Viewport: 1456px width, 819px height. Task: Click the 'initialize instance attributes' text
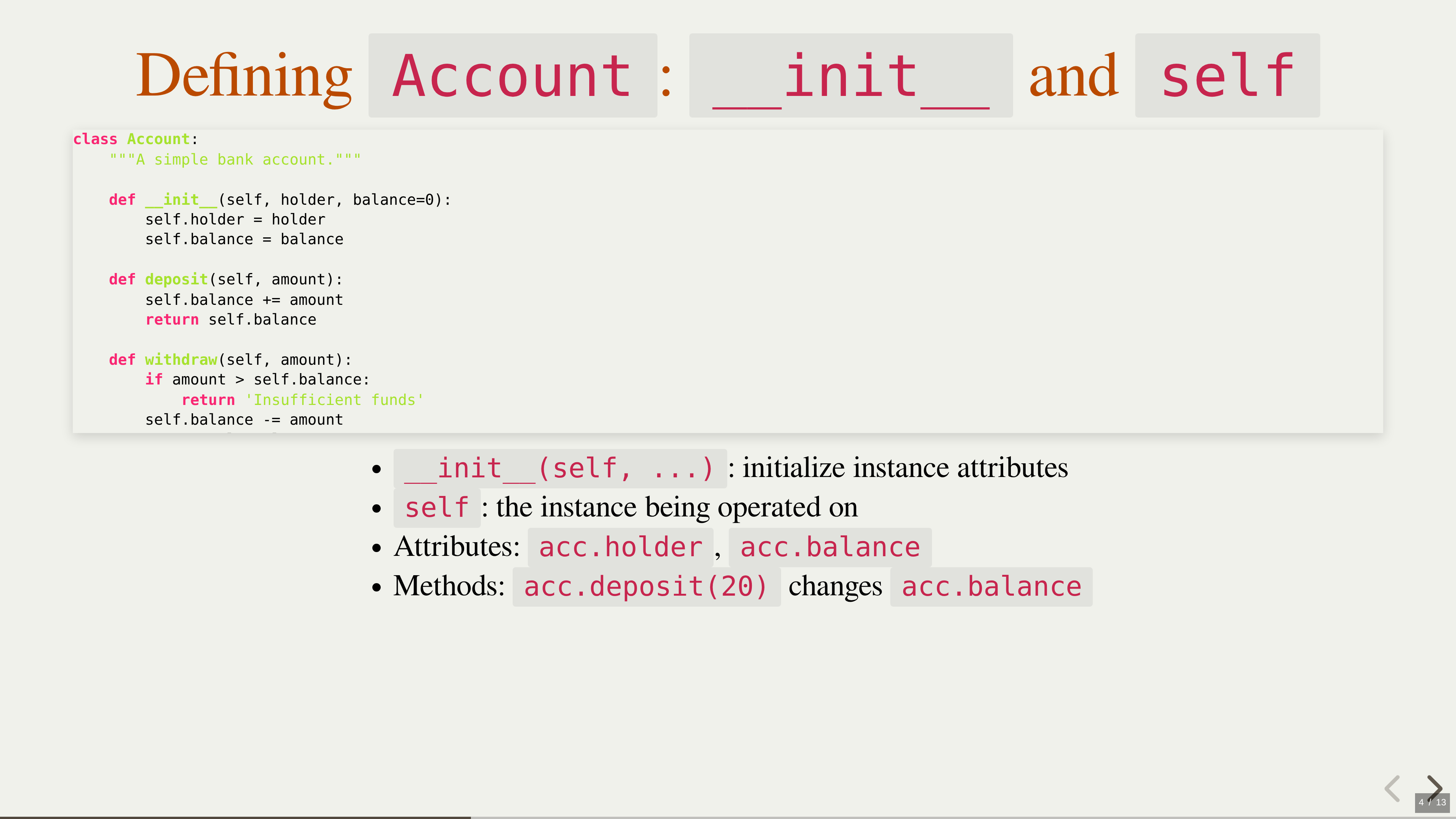(905, 468)
